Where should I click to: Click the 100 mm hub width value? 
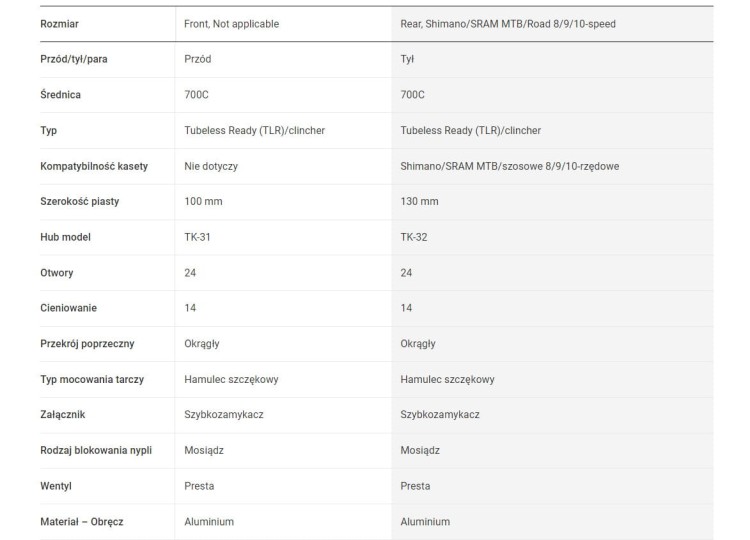(203, 201)
